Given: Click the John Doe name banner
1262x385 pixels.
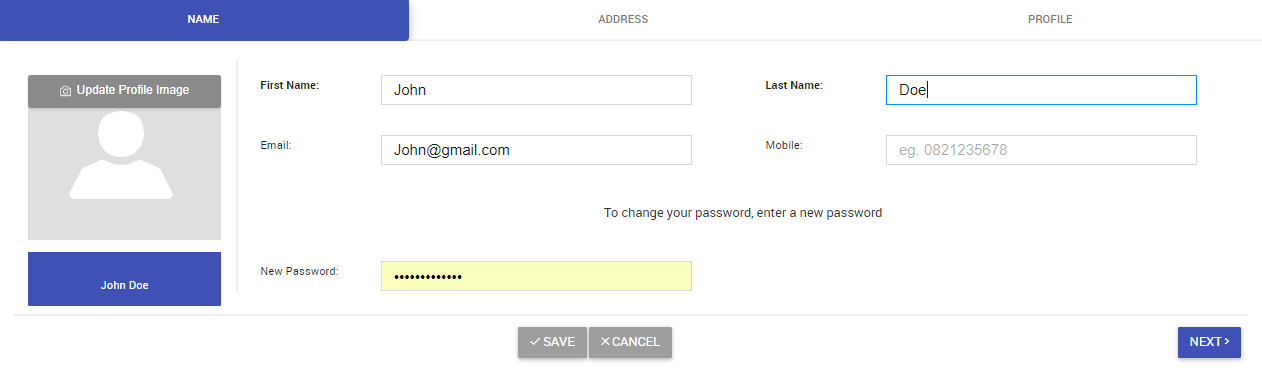Looking at the screenshot, I should point(124,279).
